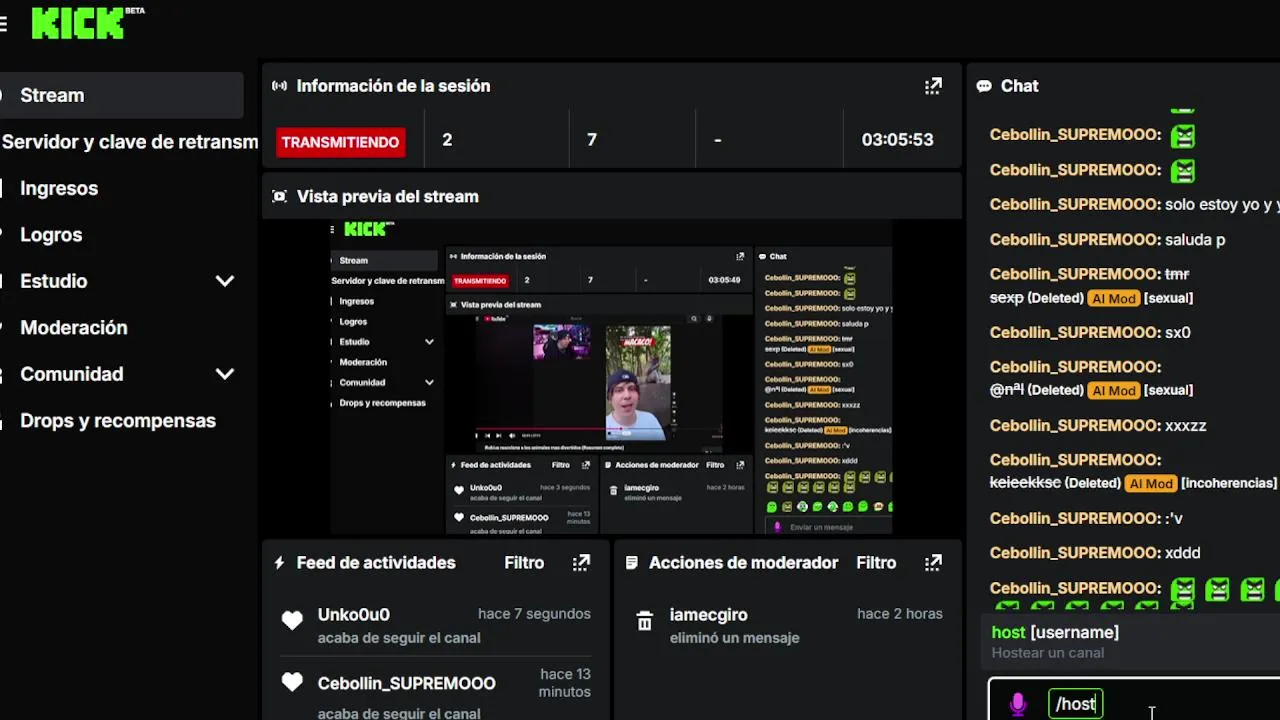This screenshot has height=720, width=1280.
Task: Click the heart icon next to Cebollin_SUPREMOOO follow
Action: point(292,682)
